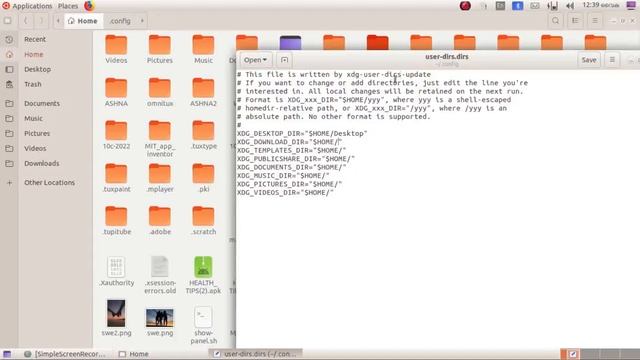Switch to SimpleScreenRecorder in taskbar
The image size is (640, 360).
coord(64,354)
